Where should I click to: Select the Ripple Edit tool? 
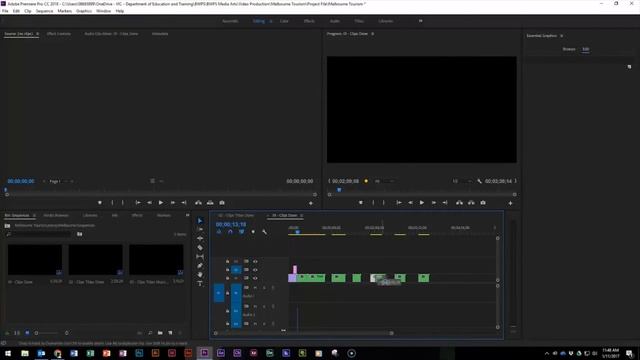pos(200,238)
